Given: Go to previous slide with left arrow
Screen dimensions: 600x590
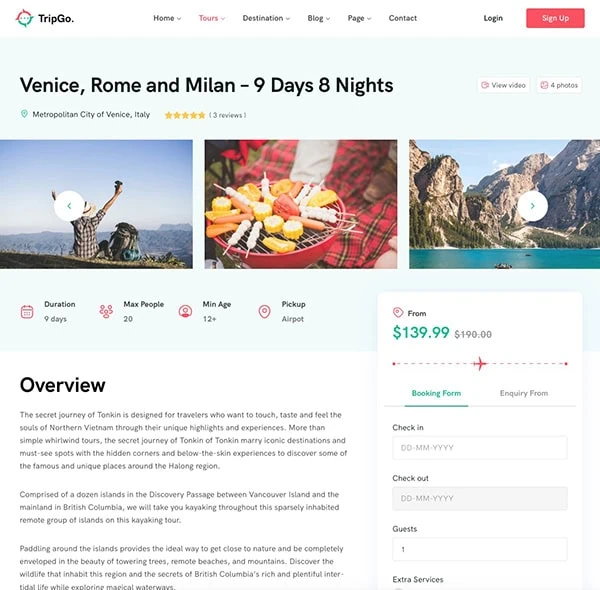Looking at the screenshot, I should [69, 206].
